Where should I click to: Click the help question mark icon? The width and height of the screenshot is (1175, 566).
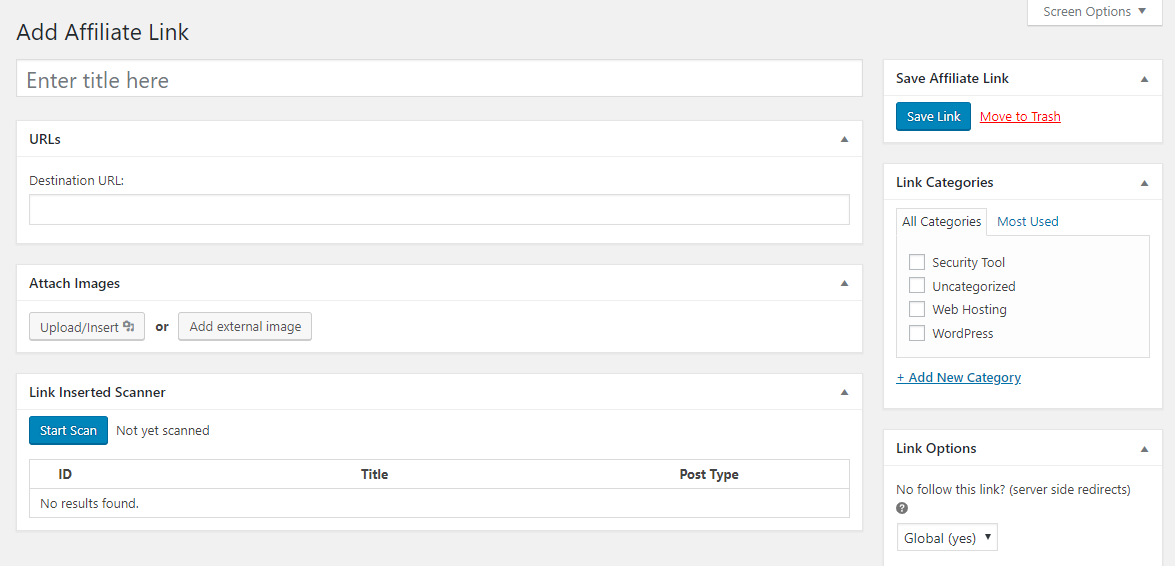click(902, 508)
